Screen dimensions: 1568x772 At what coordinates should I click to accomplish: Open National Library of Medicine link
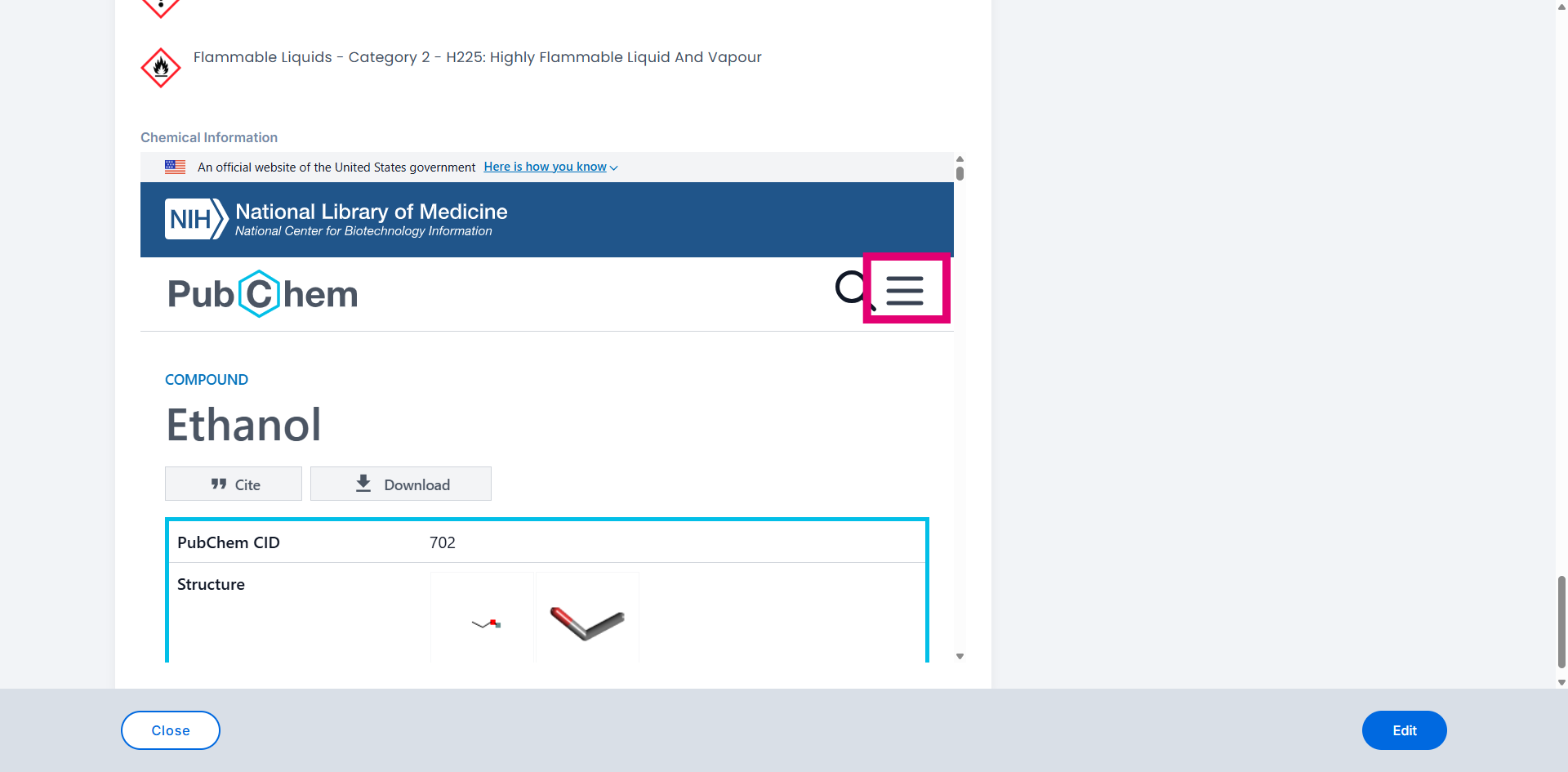click(x=372, y=212)
